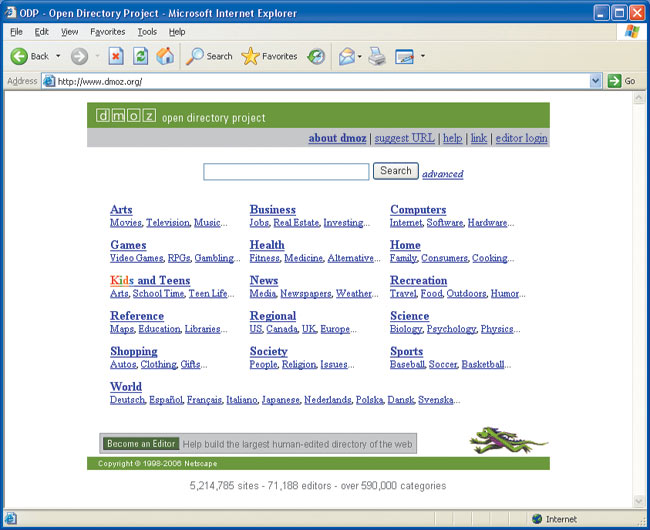This screenshot has height=530, width=650.
Task: Open the about dmoz link
Action: [337, 138]
